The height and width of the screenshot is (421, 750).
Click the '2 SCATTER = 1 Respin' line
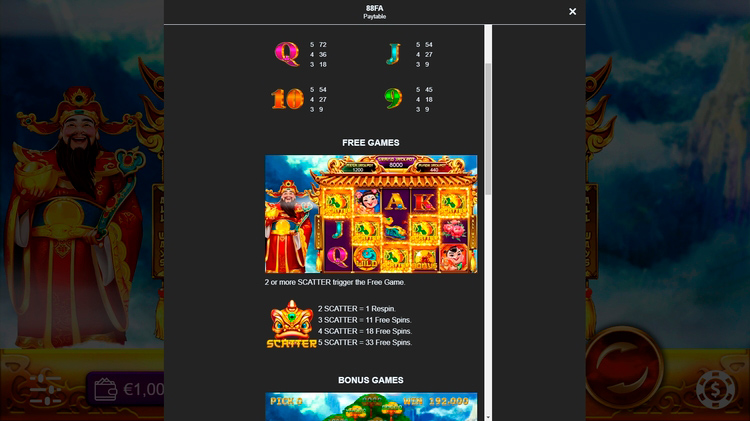[x=356, y=309]
